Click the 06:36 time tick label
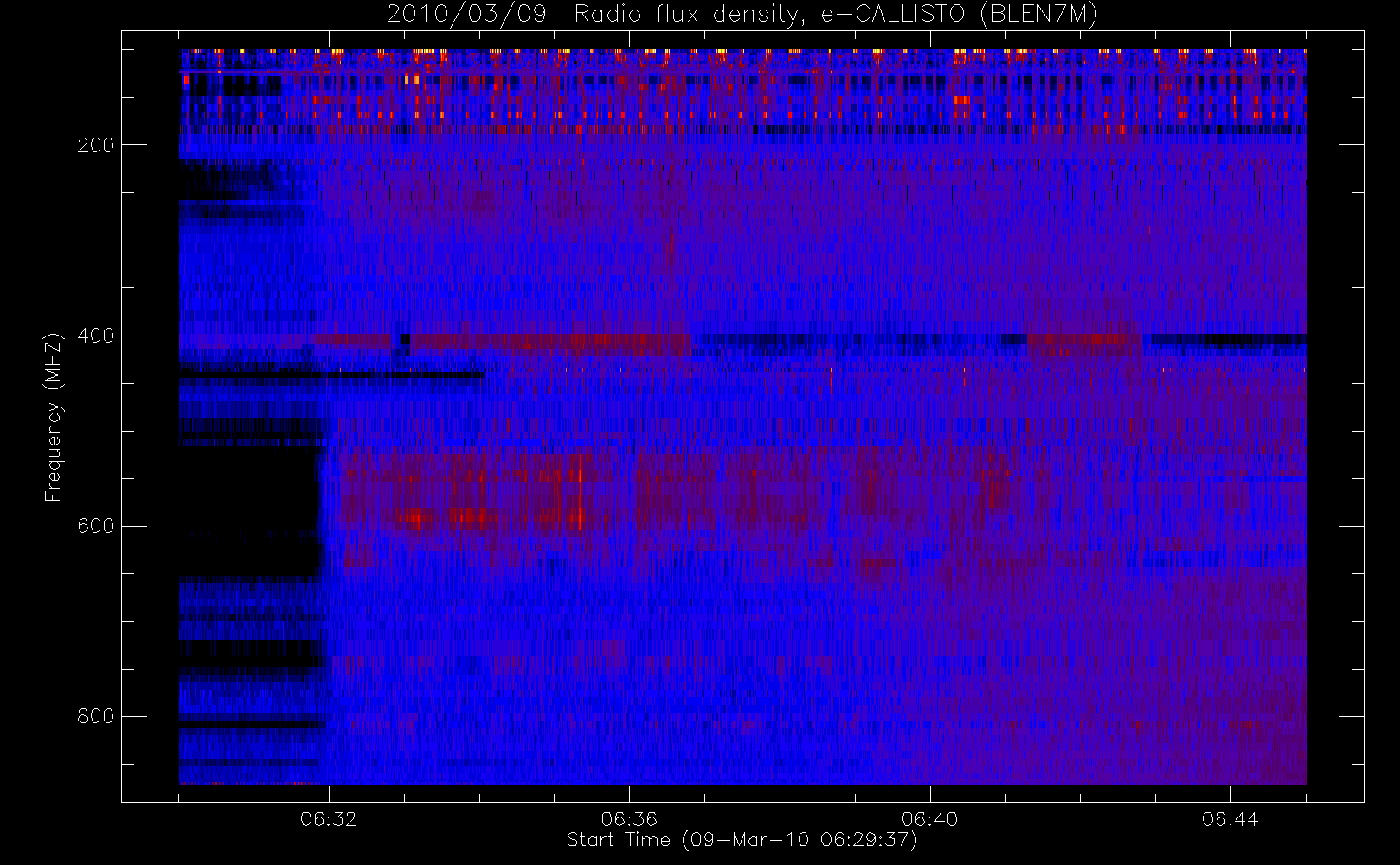The width and height of the screenshot is (1400, 865). [x=629, y=819]
